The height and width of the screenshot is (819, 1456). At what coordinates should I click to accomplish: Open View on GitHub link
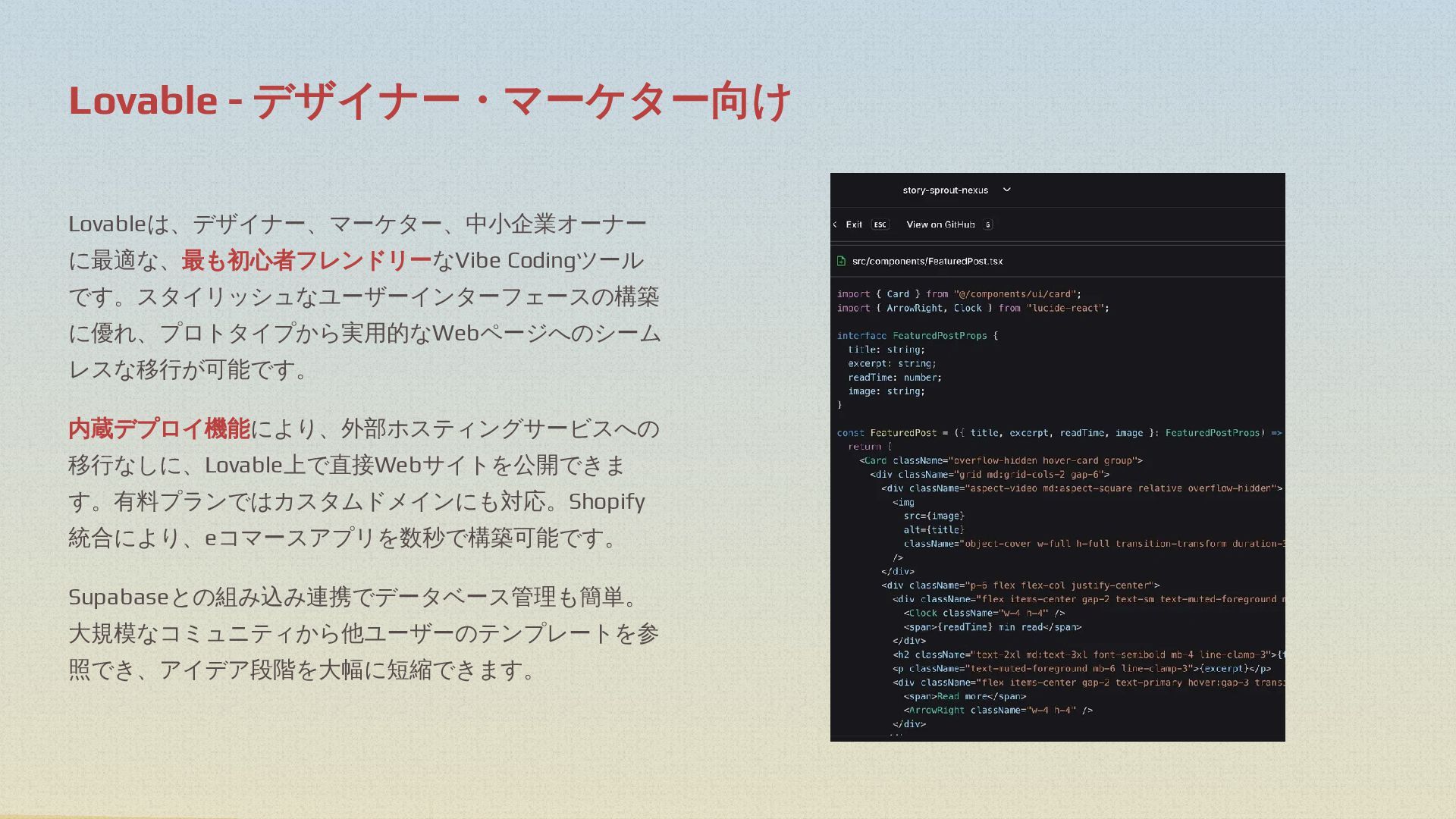(940, 224)
